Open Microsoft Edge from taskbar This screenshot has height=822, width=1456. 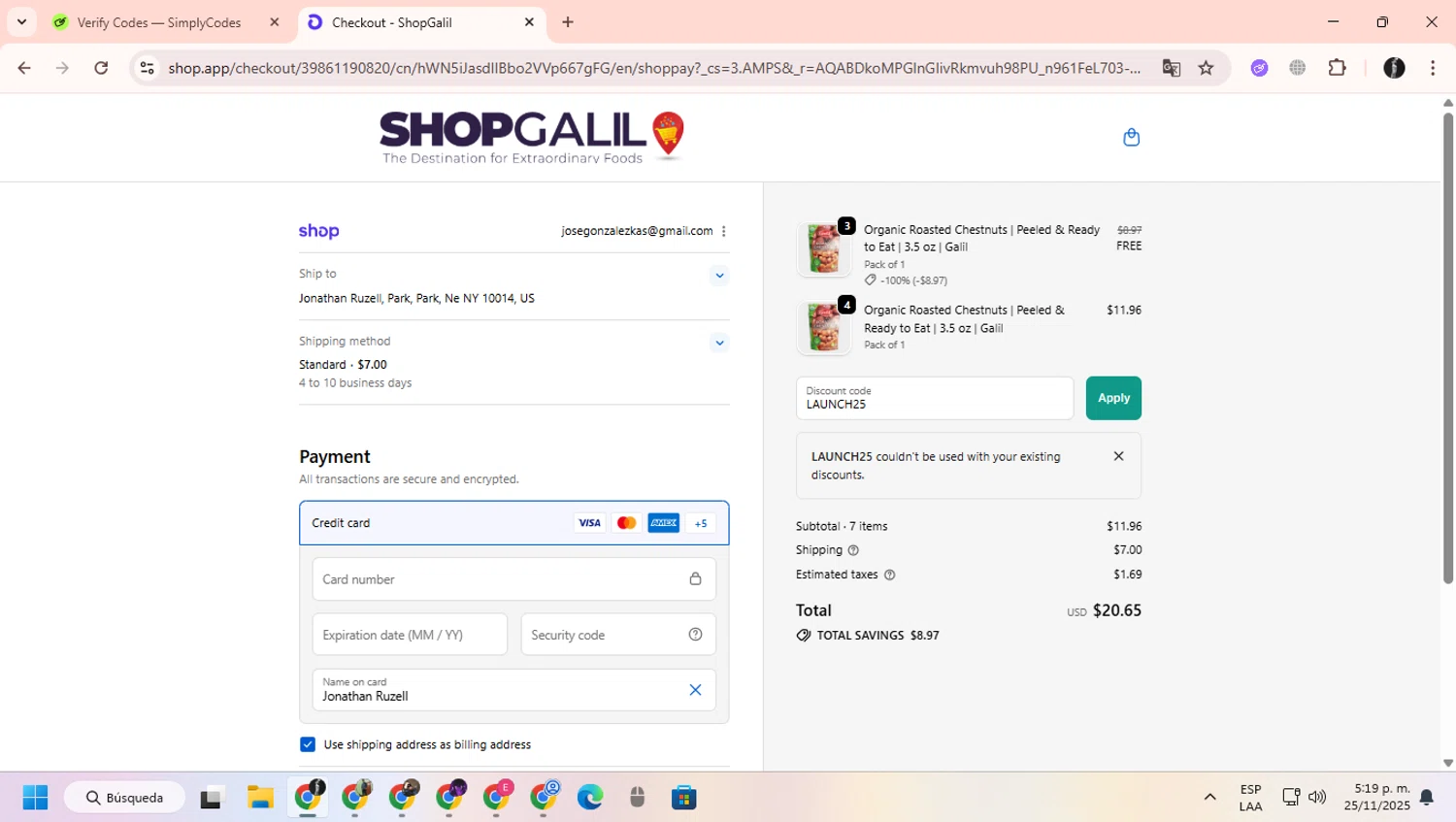tap(590, 798)
